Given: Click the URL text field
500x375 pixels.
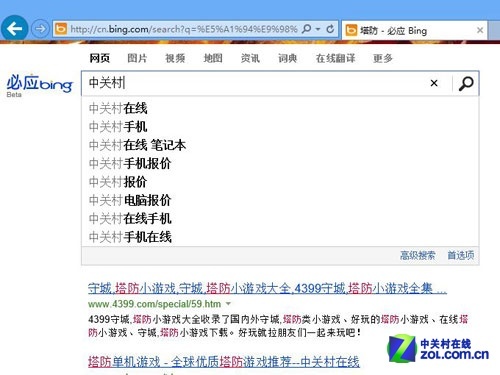Looking at the screenshot, I should point(184,29).
